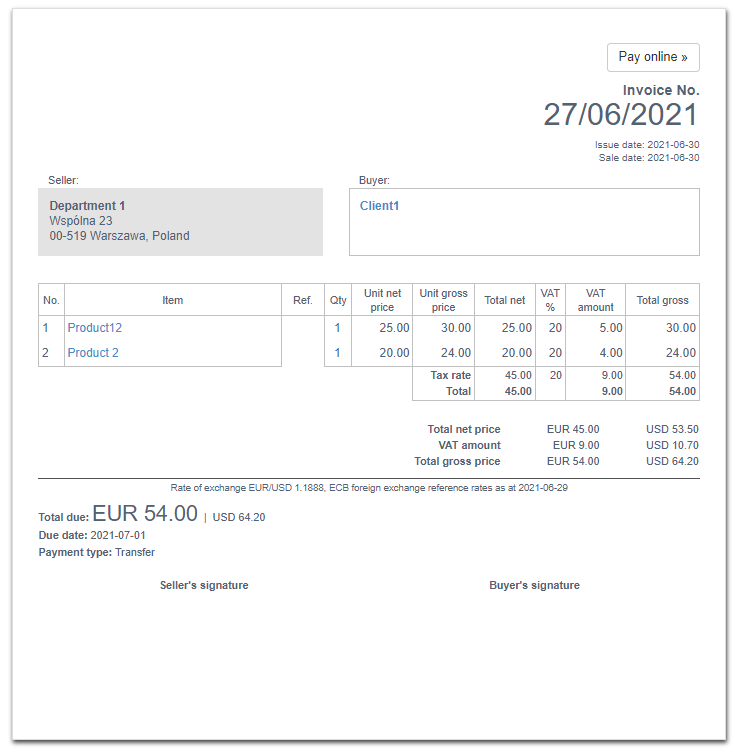Click the VAT % column header

550,300
